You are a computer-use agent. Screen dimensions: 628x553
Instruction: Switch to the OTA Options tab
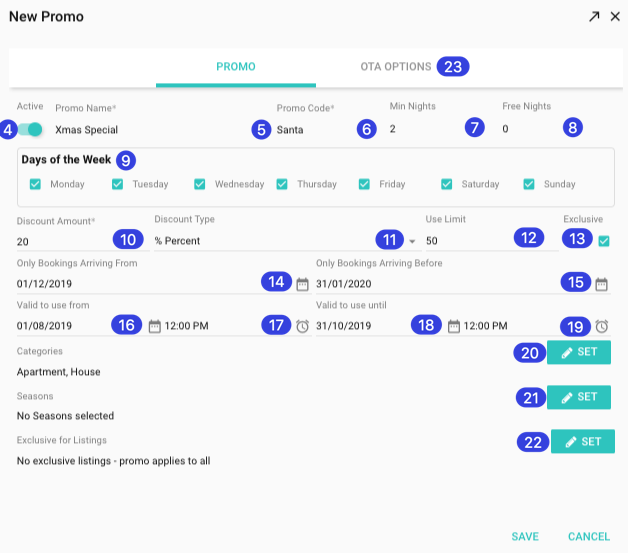coord(396,67)
